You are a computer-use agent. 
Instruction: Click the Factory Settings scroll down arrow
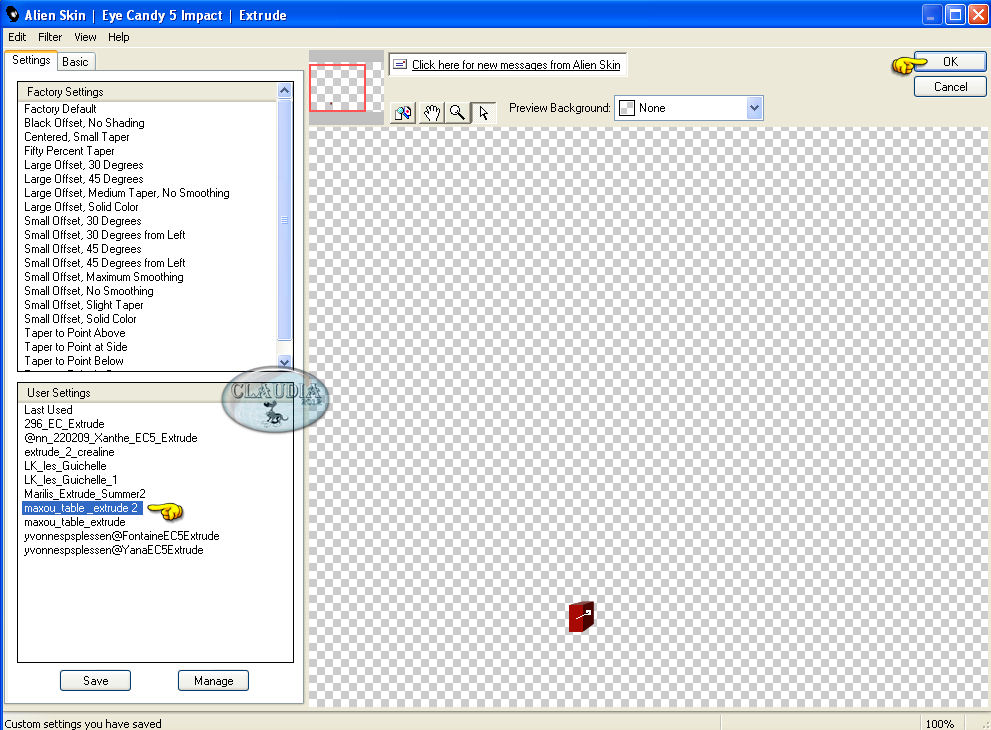click(x=284, y=362)
